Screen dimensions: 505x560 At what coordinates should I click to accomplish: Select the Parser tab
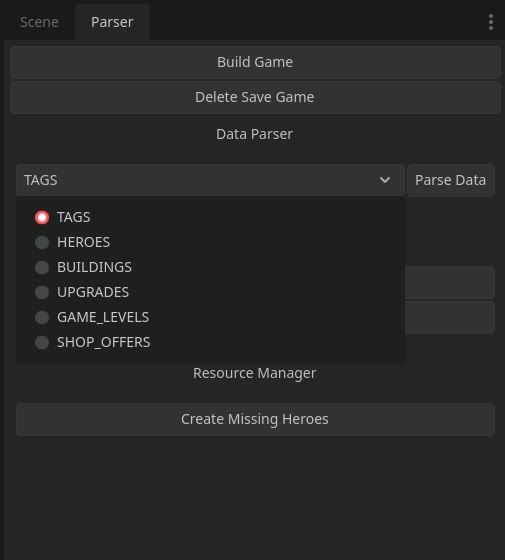[x=112, y=22]
